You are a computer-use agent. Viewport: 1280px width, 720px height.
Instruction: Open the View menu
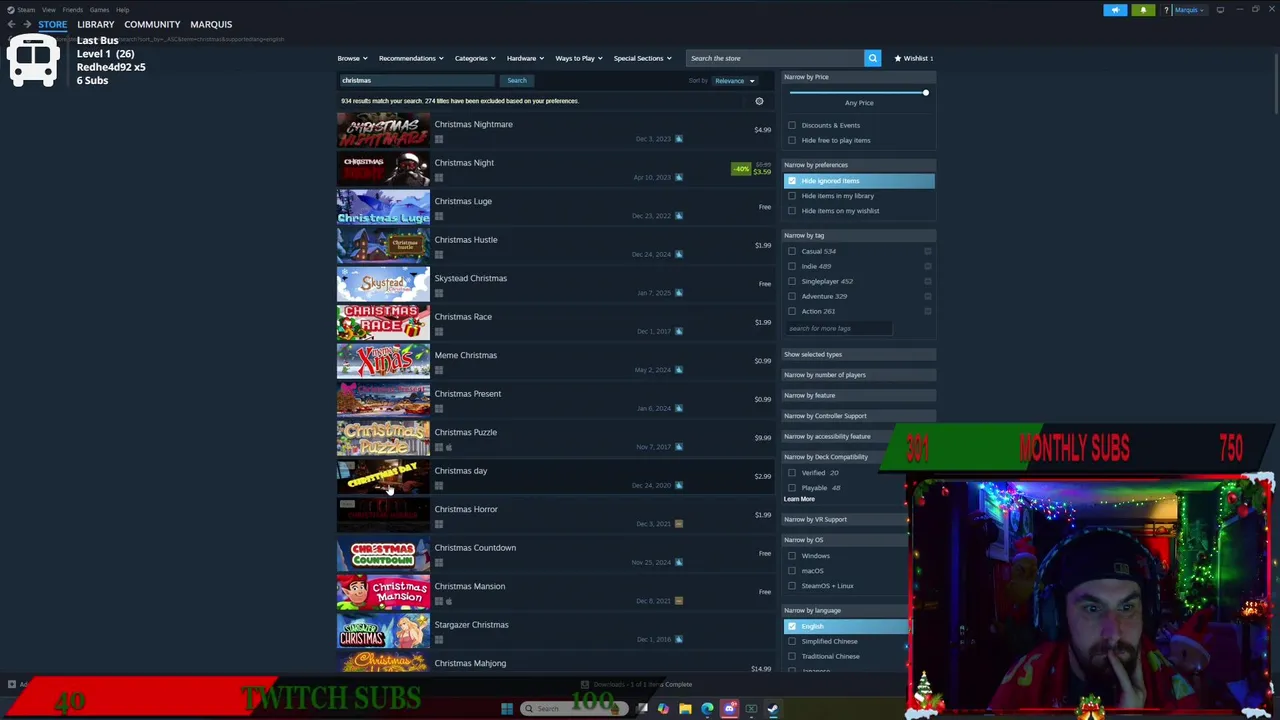tap(48, 10)
